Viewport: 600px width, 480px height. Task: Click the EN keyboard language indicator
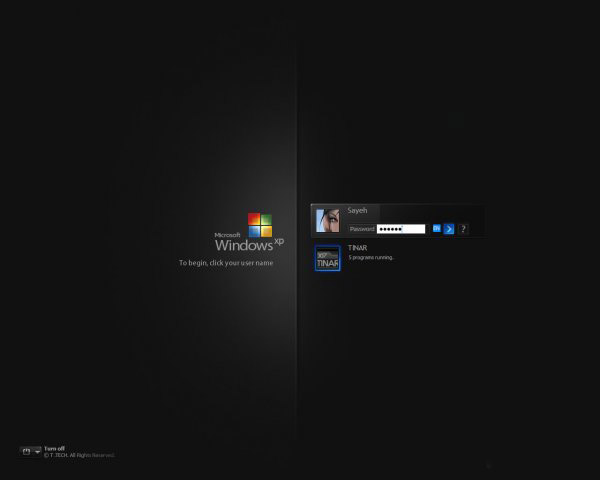click(437, 228)
